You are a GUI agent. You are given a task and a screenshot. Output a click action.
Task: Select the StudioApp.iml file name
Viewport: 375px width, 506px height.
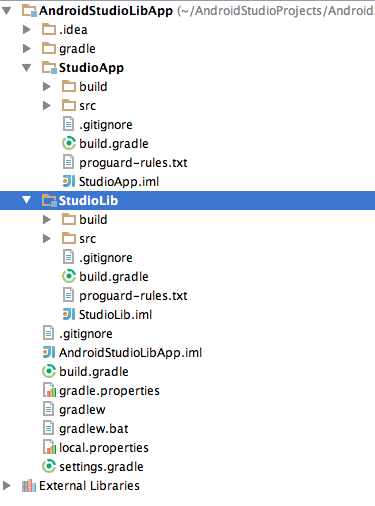tap(119, 182)
